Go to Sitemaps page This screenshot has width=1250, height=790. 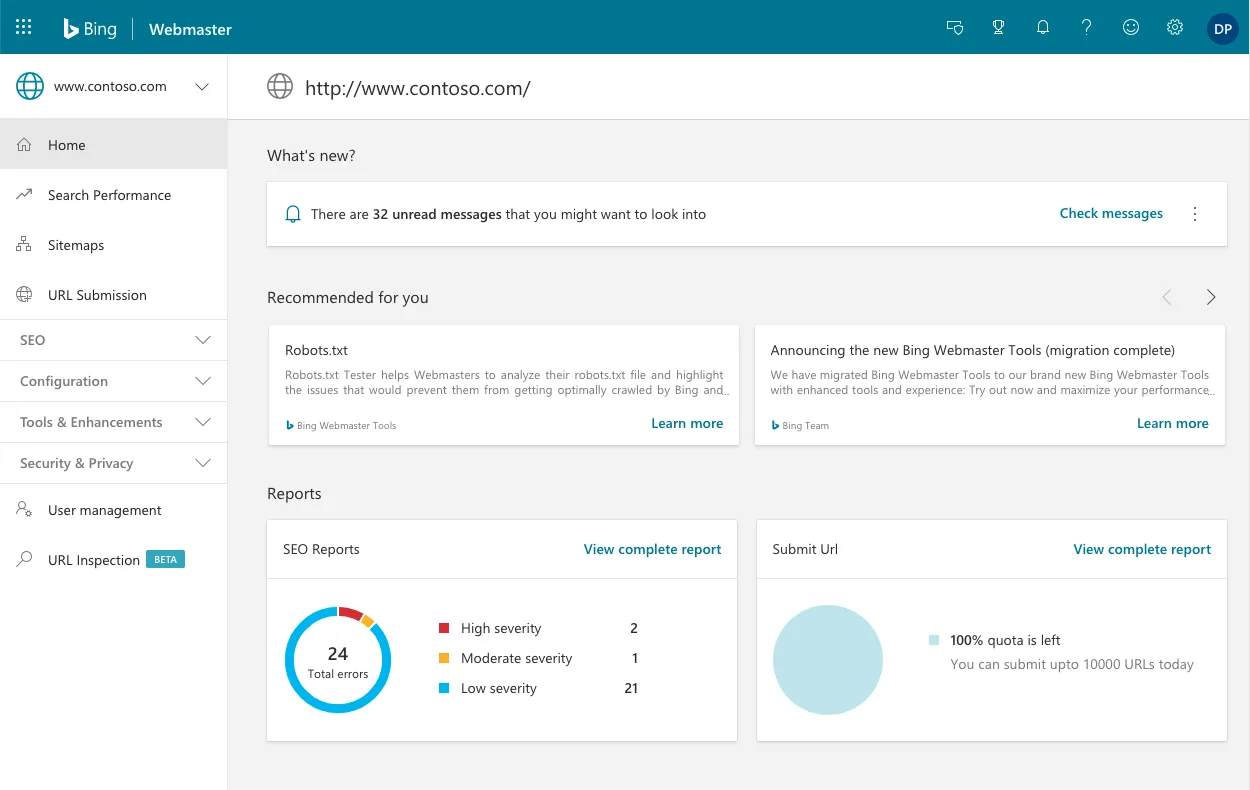(x=76, y=245)
